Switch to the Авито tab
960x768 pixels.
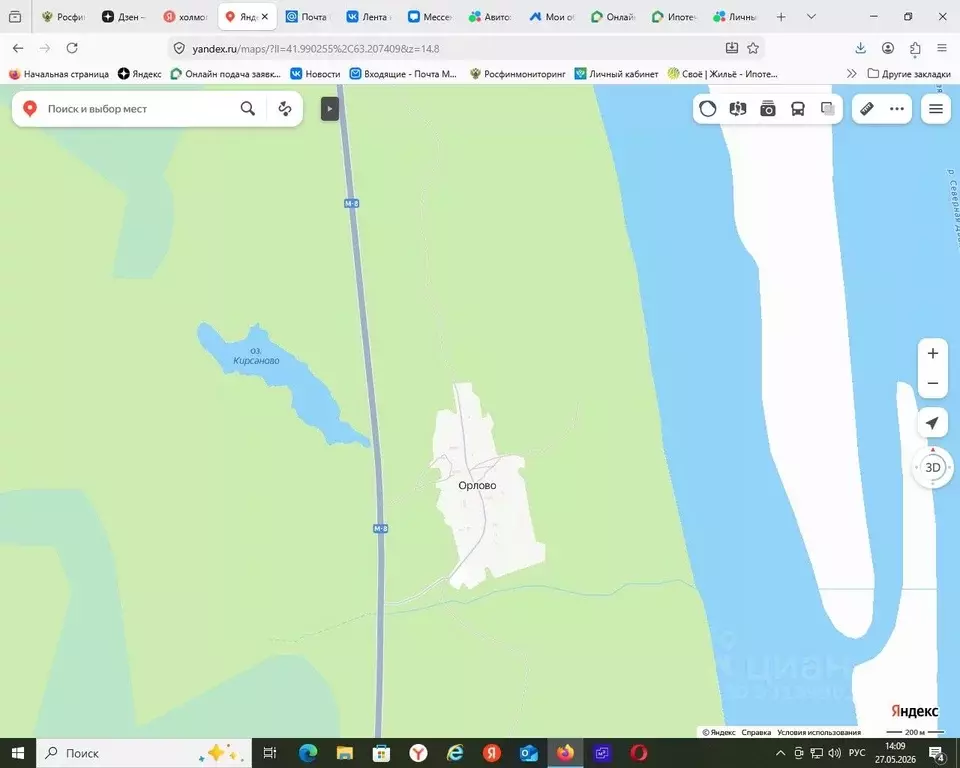(x=490, y=17)
